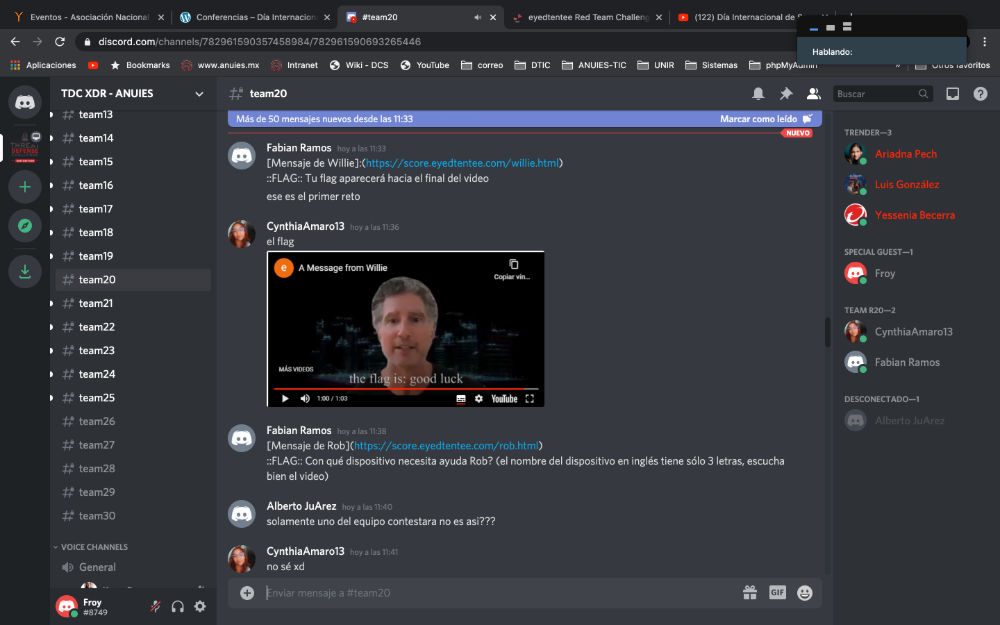
Task: Open user settings gear icon
Action: coord(200,606)
